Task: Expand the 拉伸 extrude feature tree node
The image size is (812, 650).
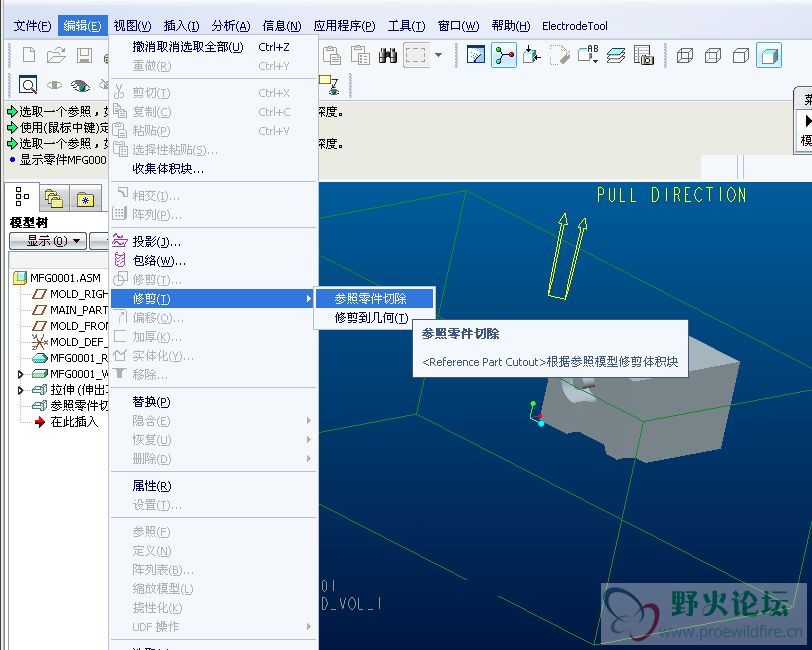Action: tap(21, 391)
